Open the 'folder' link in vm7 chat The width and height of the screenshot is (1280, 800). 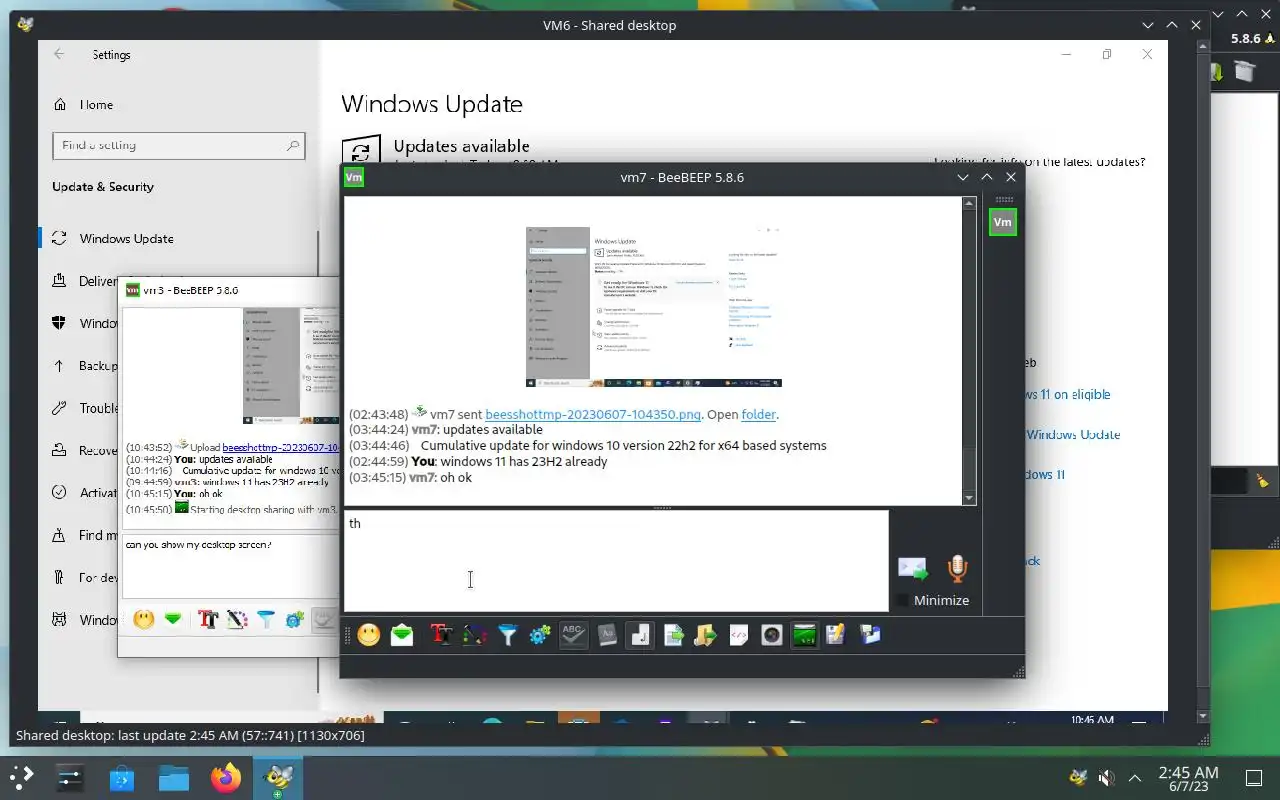[x=759, y=414]
